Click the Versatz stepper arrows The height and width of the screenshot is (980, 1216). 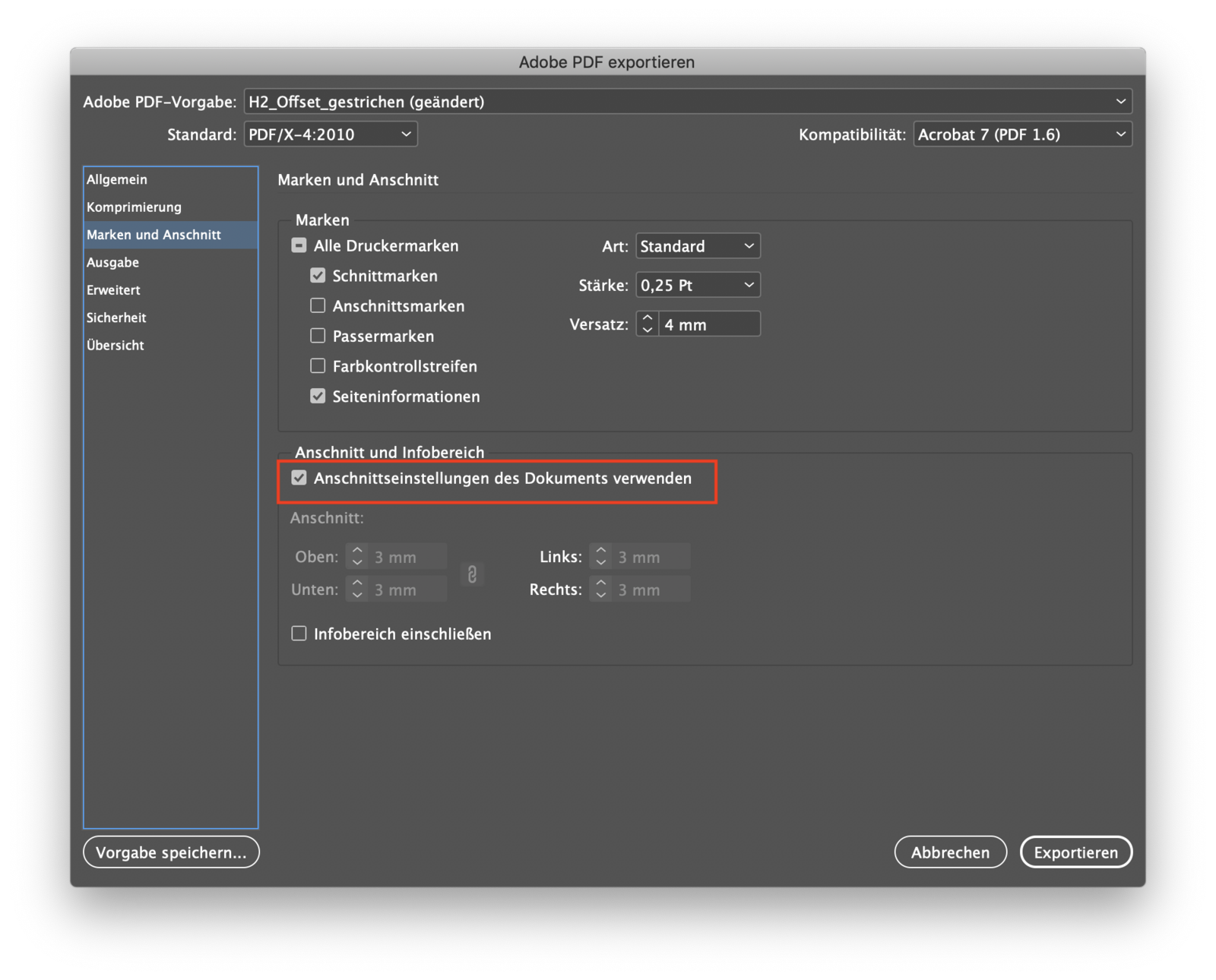pyautogui.click(x=648, y=324)
